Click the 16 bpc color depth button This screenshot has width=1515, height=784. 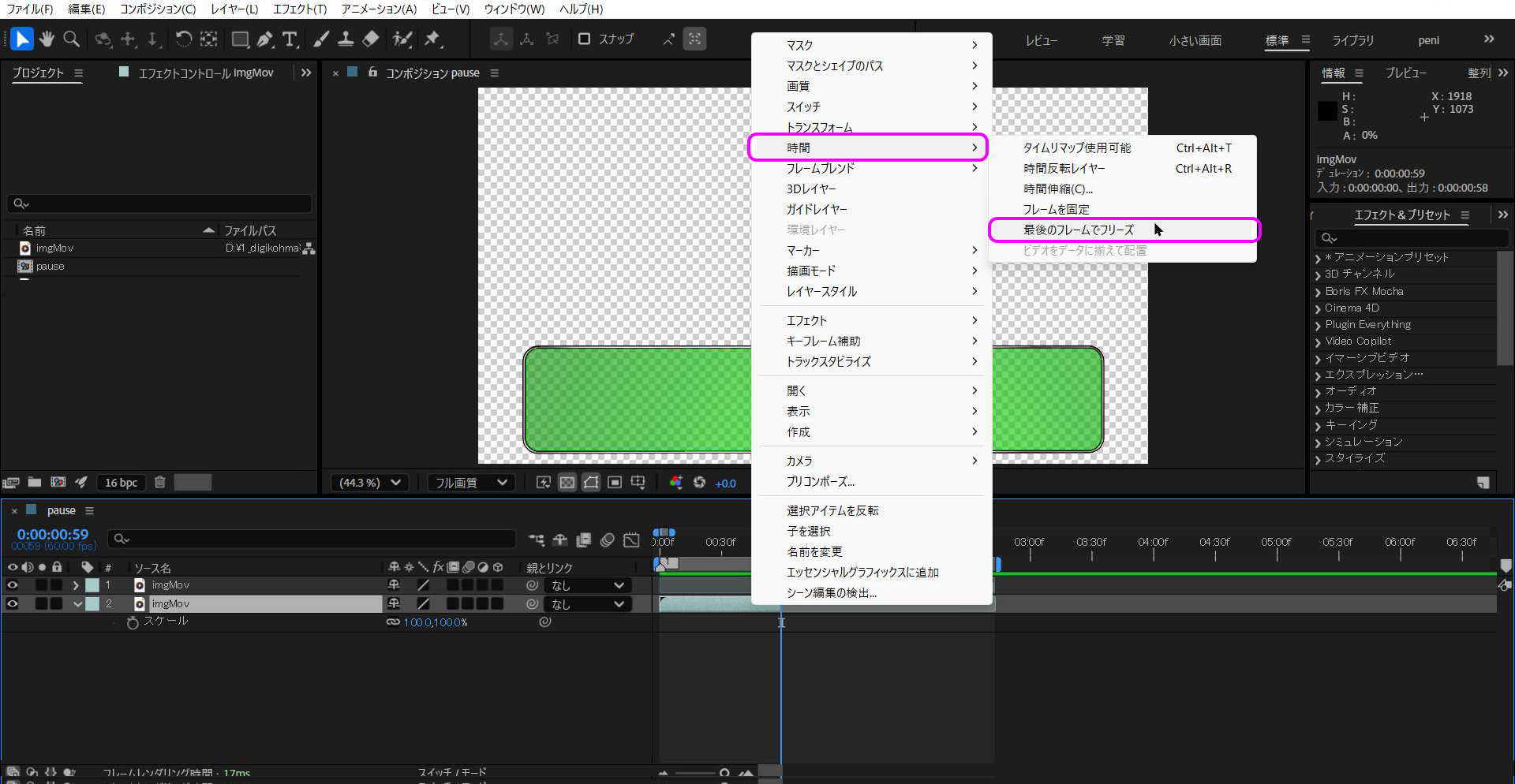click(x=121, y=483)
